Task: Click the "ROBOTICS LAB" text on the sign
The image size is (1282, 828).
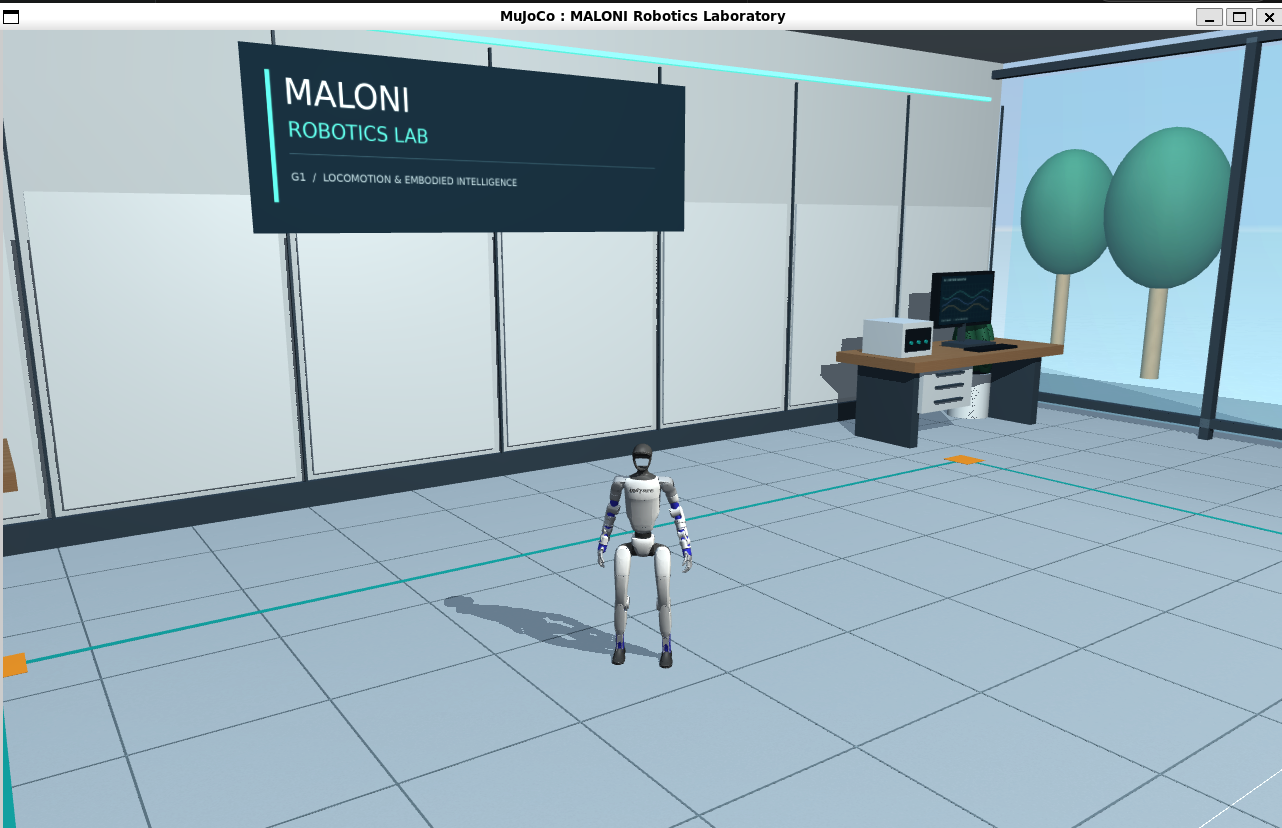Action: pyautogui.click(x=358, y=132)
